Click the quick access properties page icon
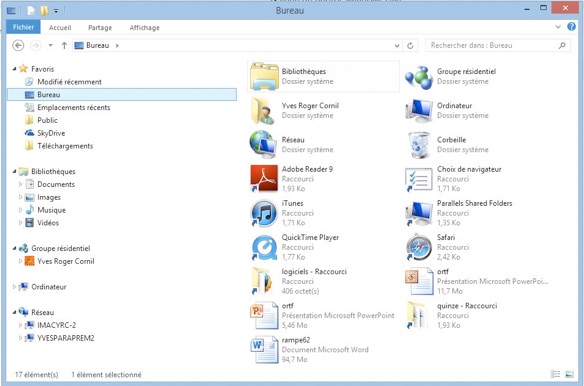 click(31, 11)
